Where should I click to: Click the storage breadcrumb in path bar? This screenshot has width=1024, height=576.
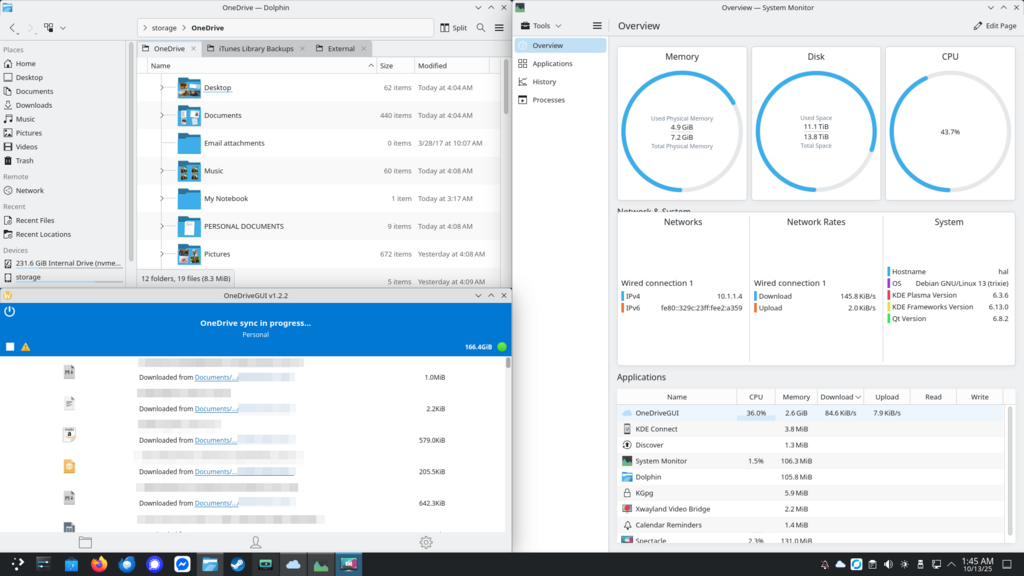pyautogui.click(x=164, y=28)
